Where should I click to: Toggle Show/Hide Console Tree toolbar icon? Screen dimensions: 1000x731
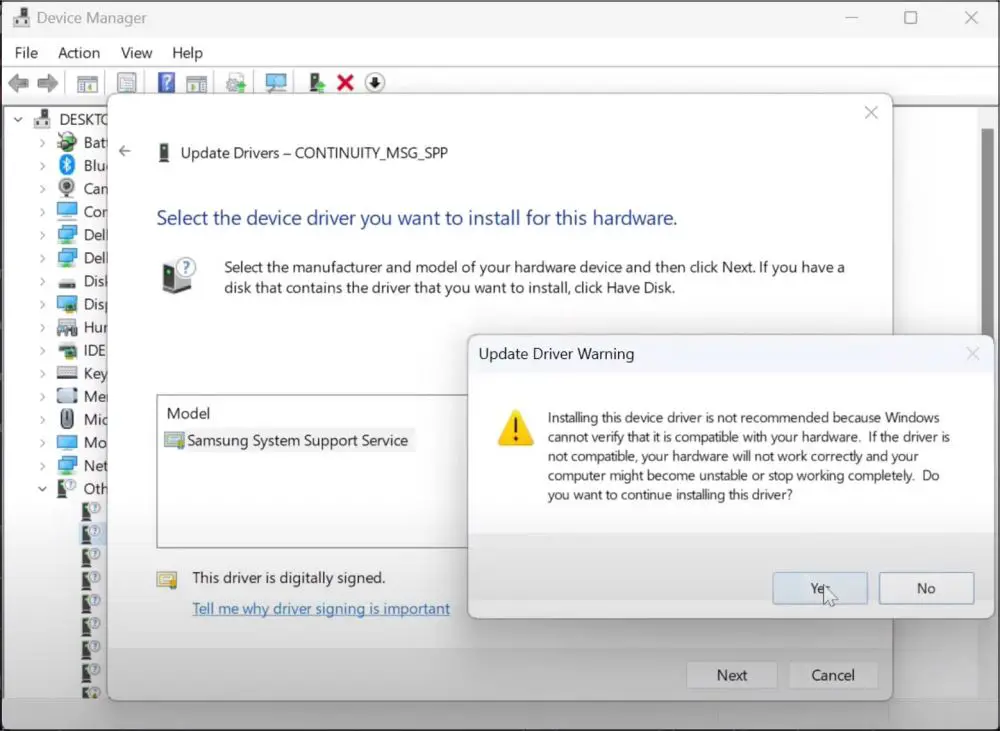[x=87, y=84]
